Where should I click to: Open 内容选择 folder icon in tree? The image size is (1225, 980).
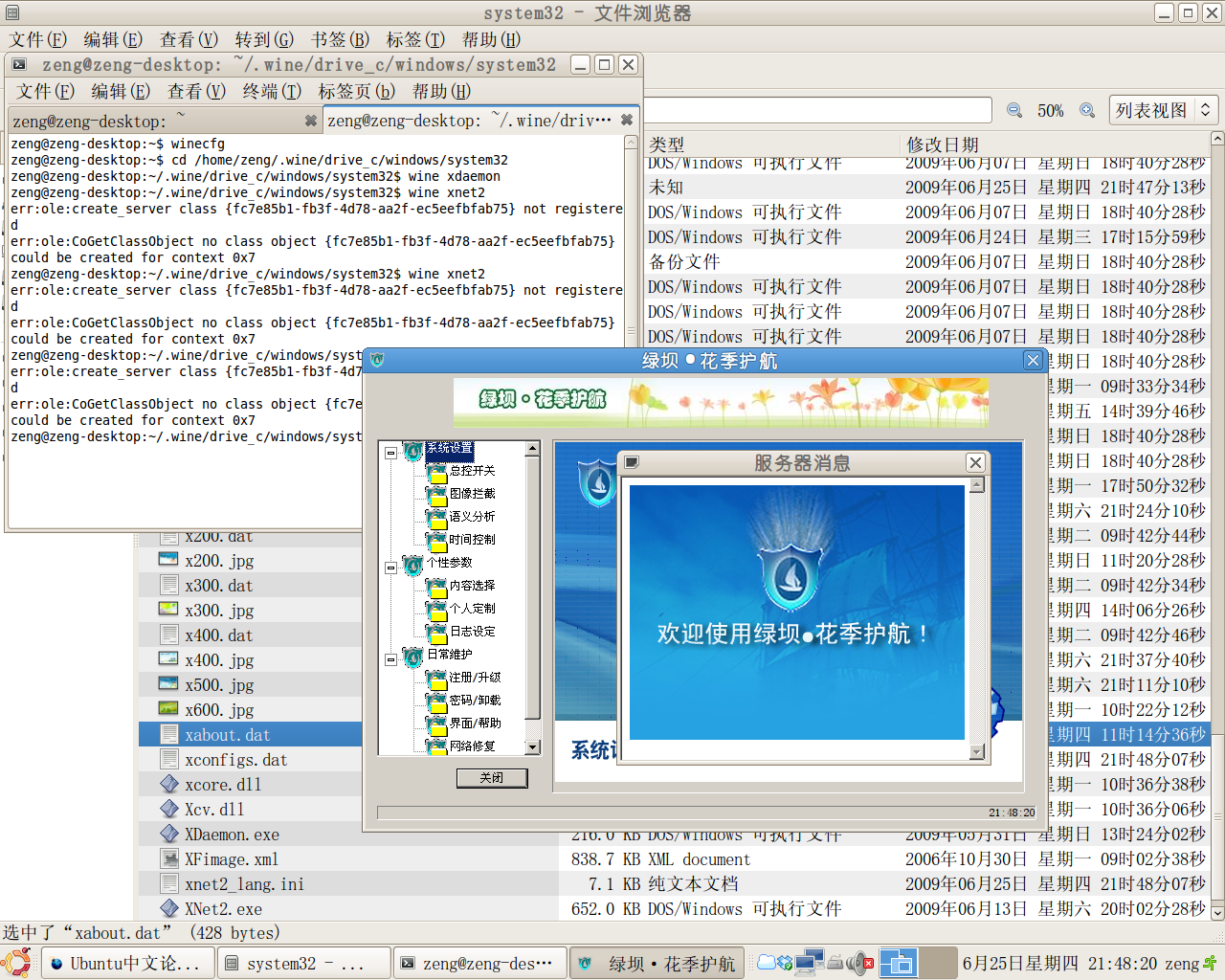click(x=437, y=587)
